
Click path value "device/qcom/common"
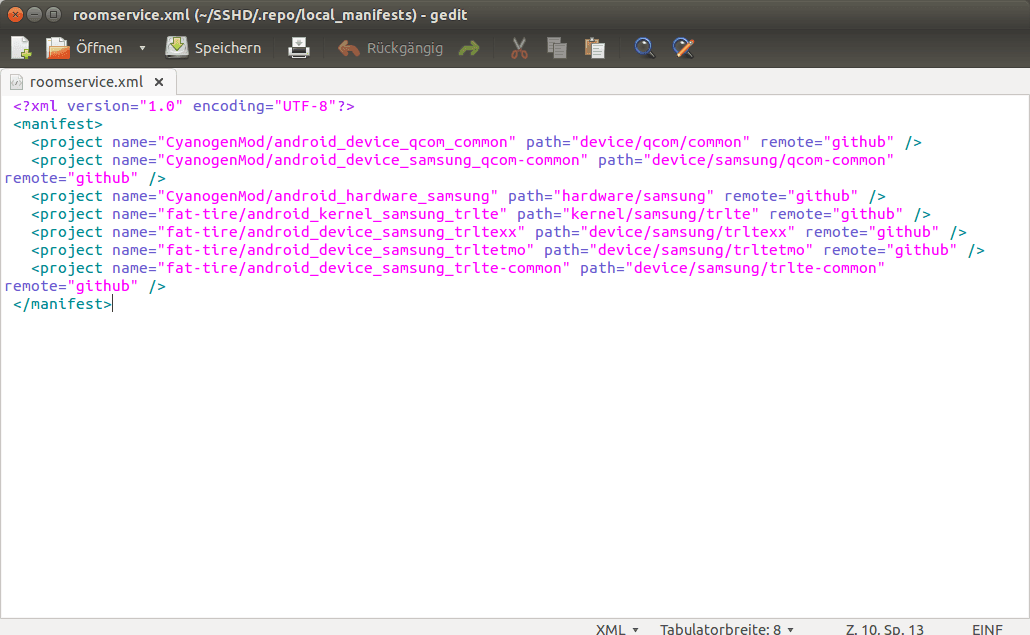click(660, 142)
